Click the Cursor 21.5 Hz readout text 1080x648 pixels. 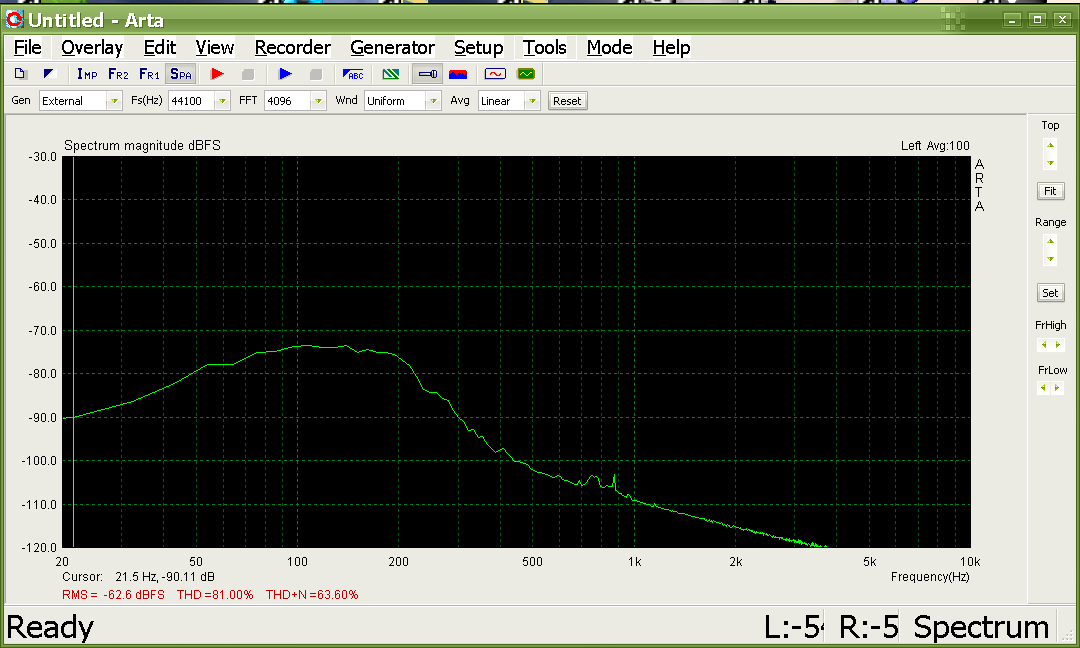[138, 577]
